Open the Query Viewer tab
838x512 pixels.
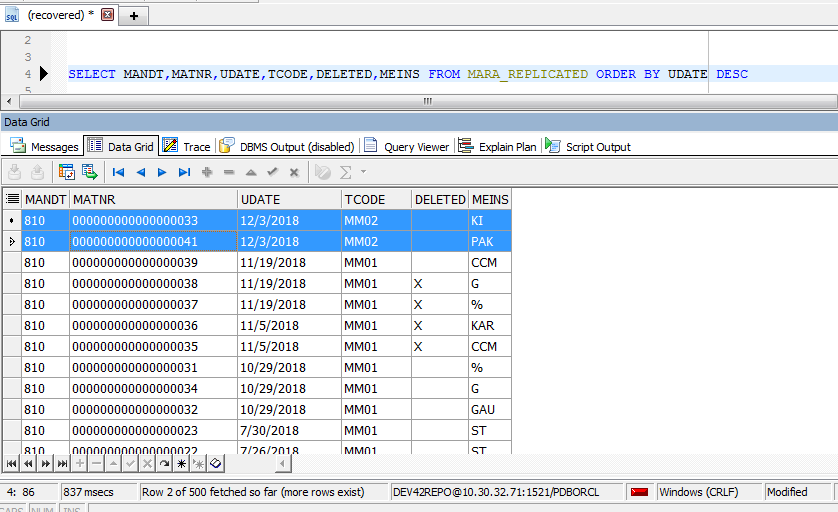tap(407, 146)
